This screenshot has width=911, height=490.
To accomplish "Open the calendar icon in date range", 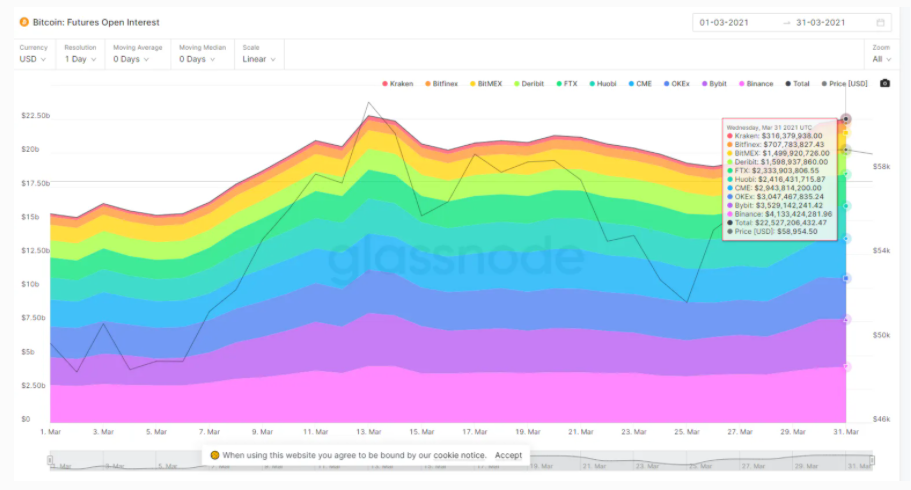I will point(880,23).
